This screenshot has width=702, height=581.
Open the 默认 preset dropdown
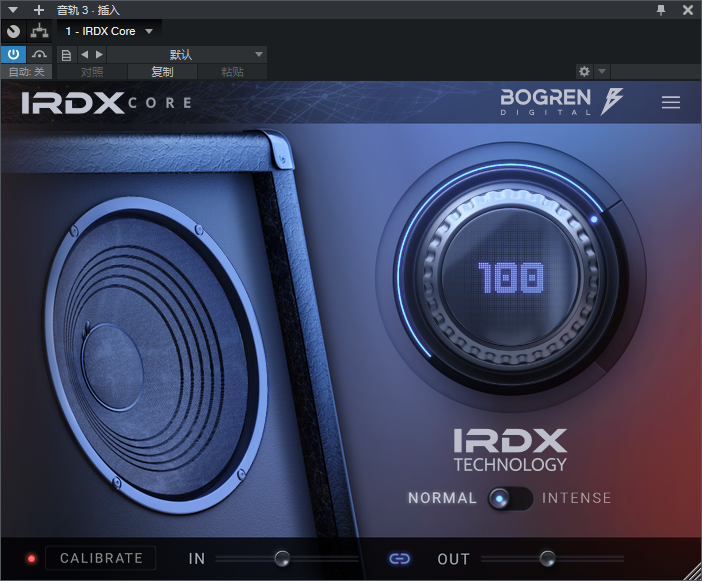tap(187, 55)
